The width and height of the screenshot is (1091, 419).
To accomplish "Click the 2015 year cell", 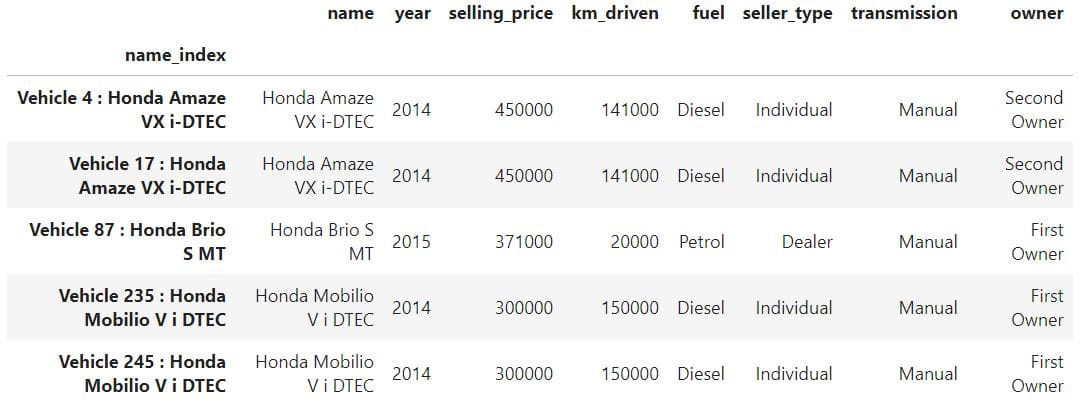I will coord(411,242).
